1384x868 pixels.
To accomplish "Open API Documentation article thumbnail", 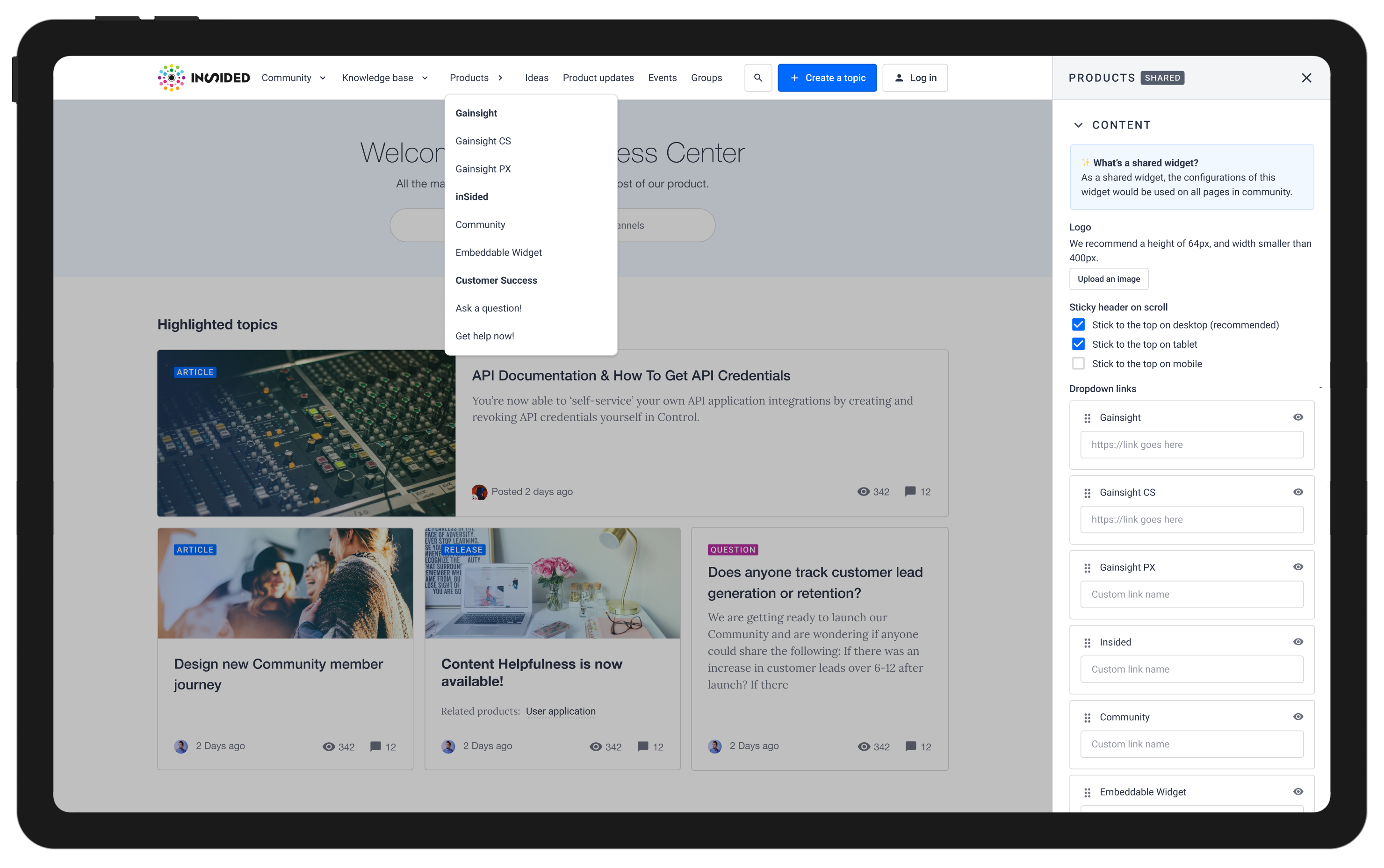I will 306,433.
